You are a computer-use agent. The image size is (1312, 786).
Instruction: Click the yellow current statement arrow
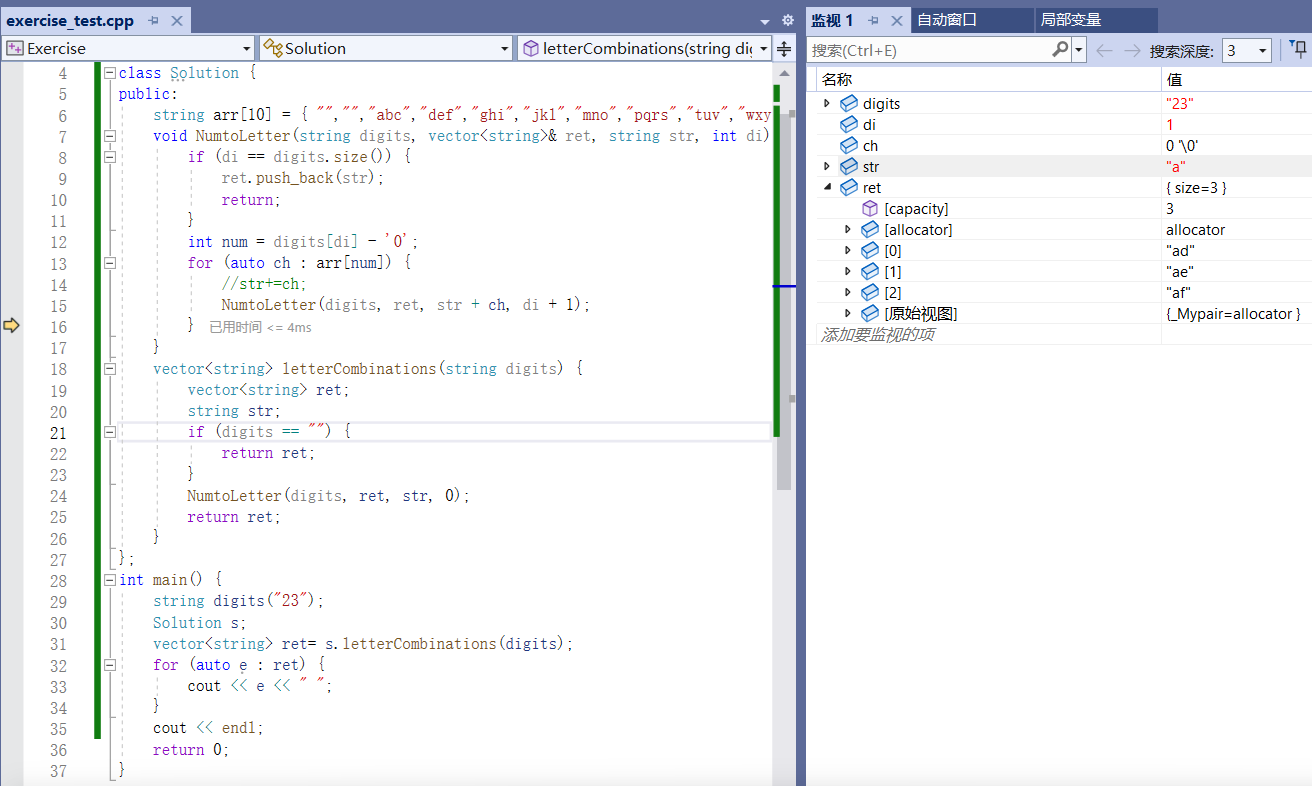point(11,325)
